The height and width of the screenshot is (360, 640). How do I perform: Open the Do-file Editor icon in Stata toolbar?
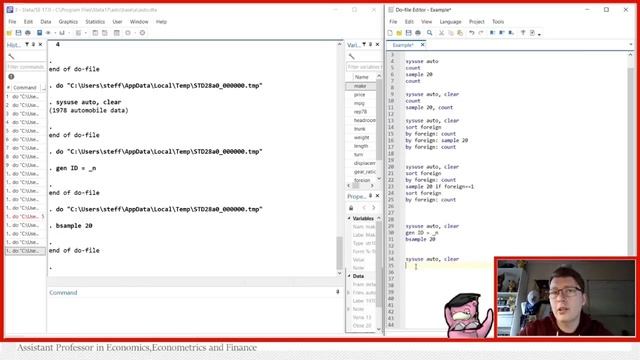(78, 33)
